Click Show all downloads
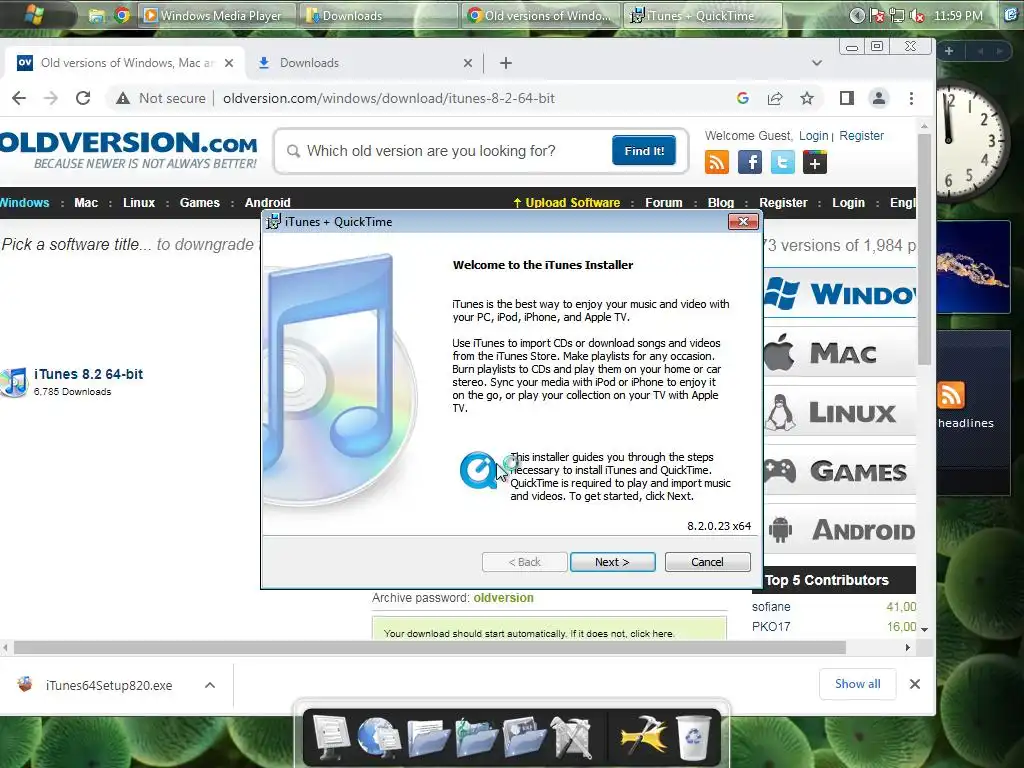The width and height of the screenshot is (1024, 768). [x=857, y=684]
